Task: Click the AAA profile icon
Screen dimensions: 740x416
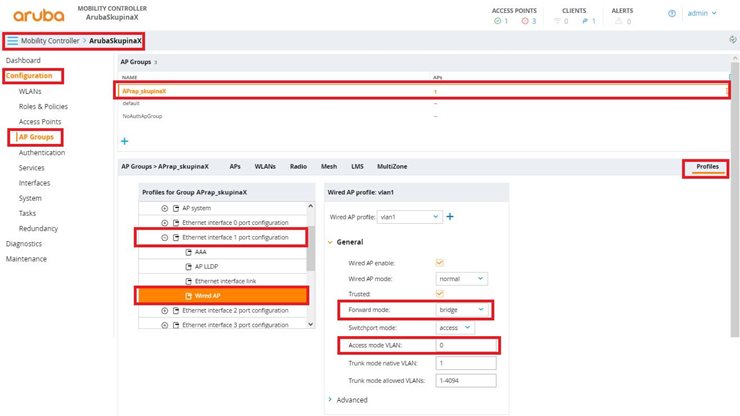Action: click(x=189, y=252)
